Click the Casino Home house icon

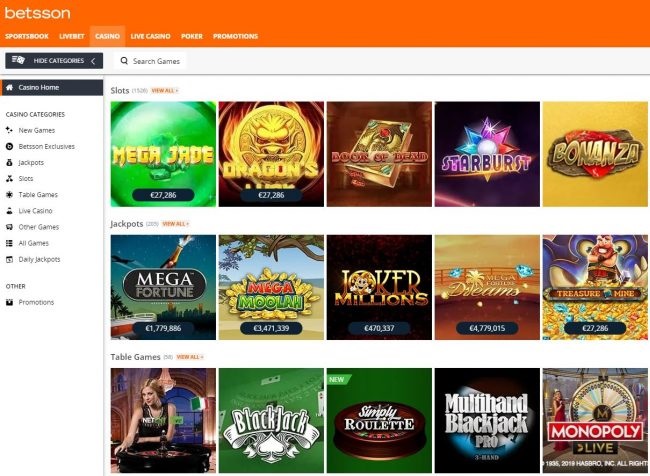(x=10, y=87)
